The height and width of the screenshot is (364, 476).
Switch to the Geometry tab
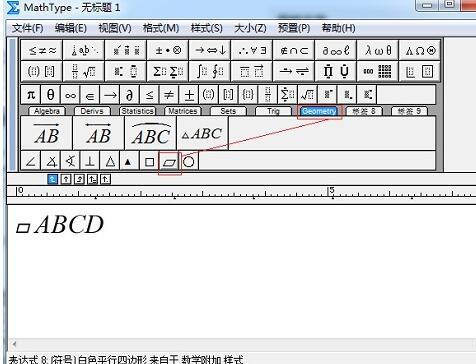pos(319,111)
